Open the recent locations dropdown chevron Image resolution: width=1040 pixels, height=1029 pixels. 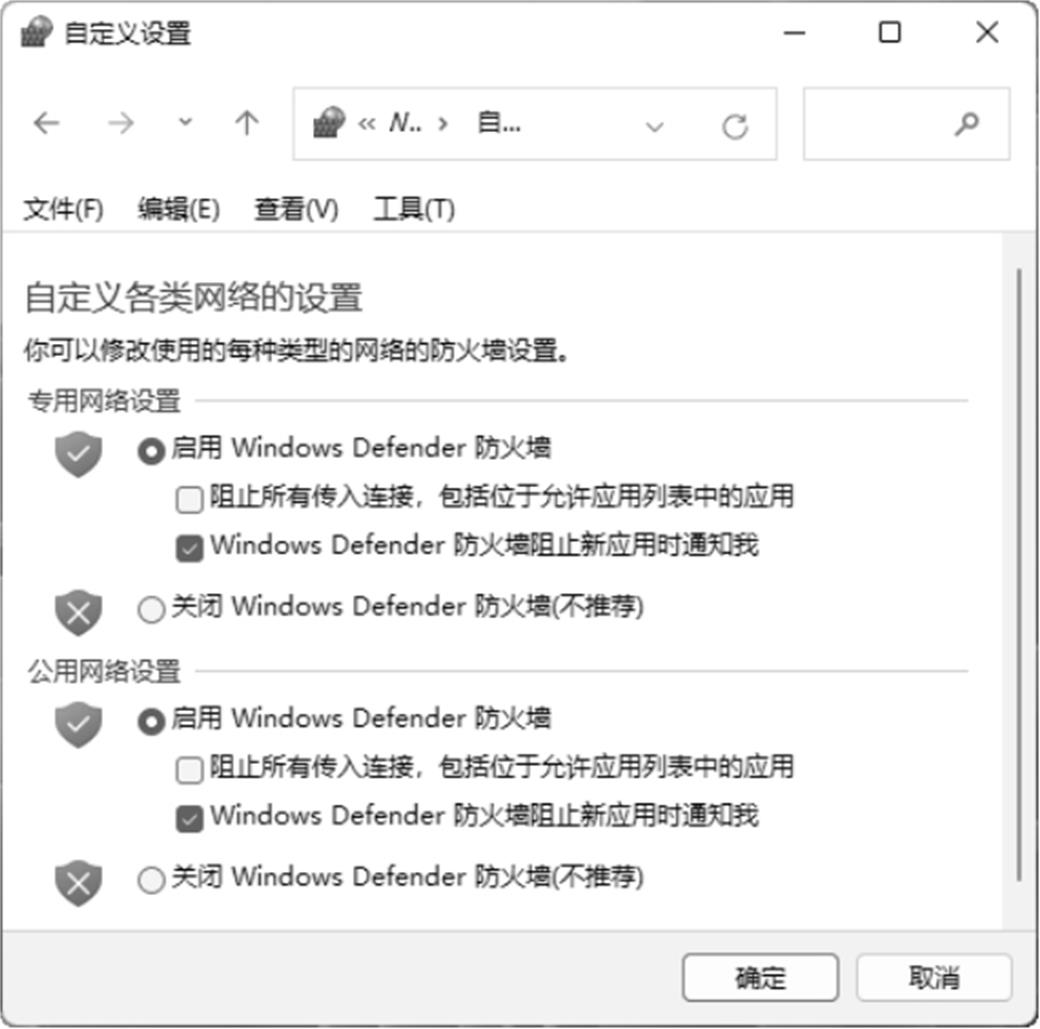pyautogui.click(x=186, y=122)
